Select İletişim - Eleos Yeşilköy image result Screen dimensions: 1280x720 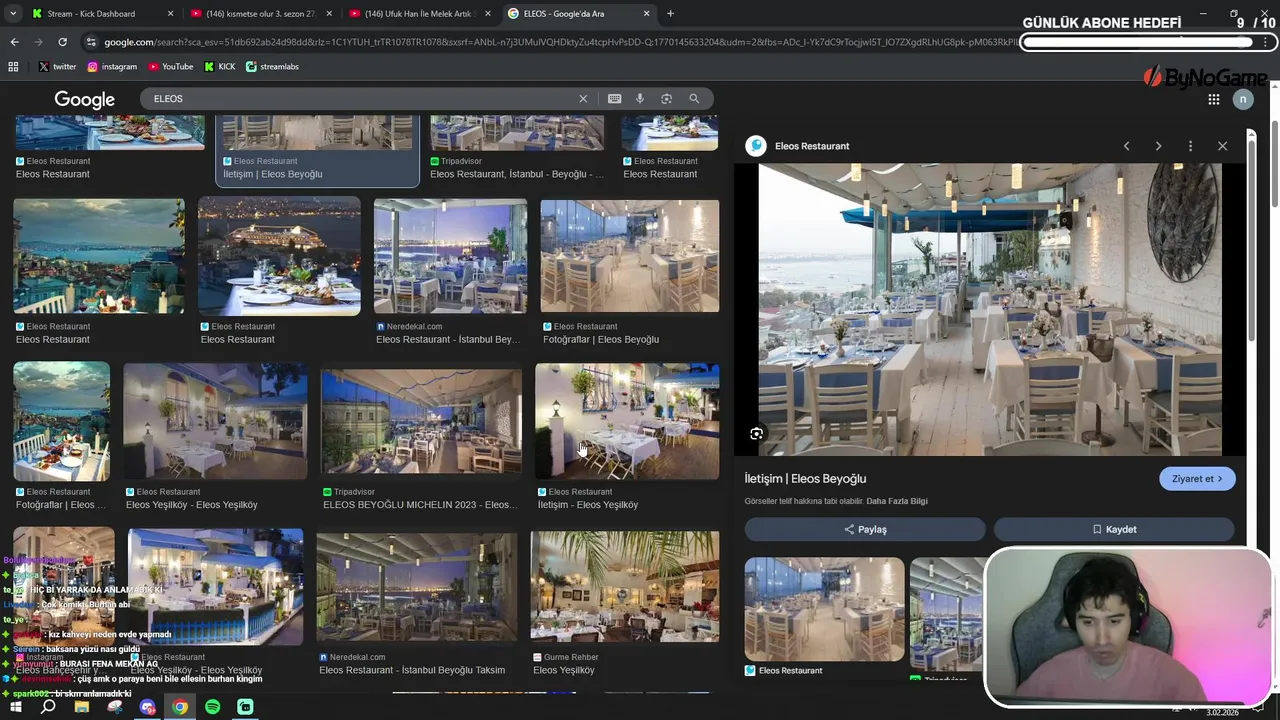coord(627,421)
